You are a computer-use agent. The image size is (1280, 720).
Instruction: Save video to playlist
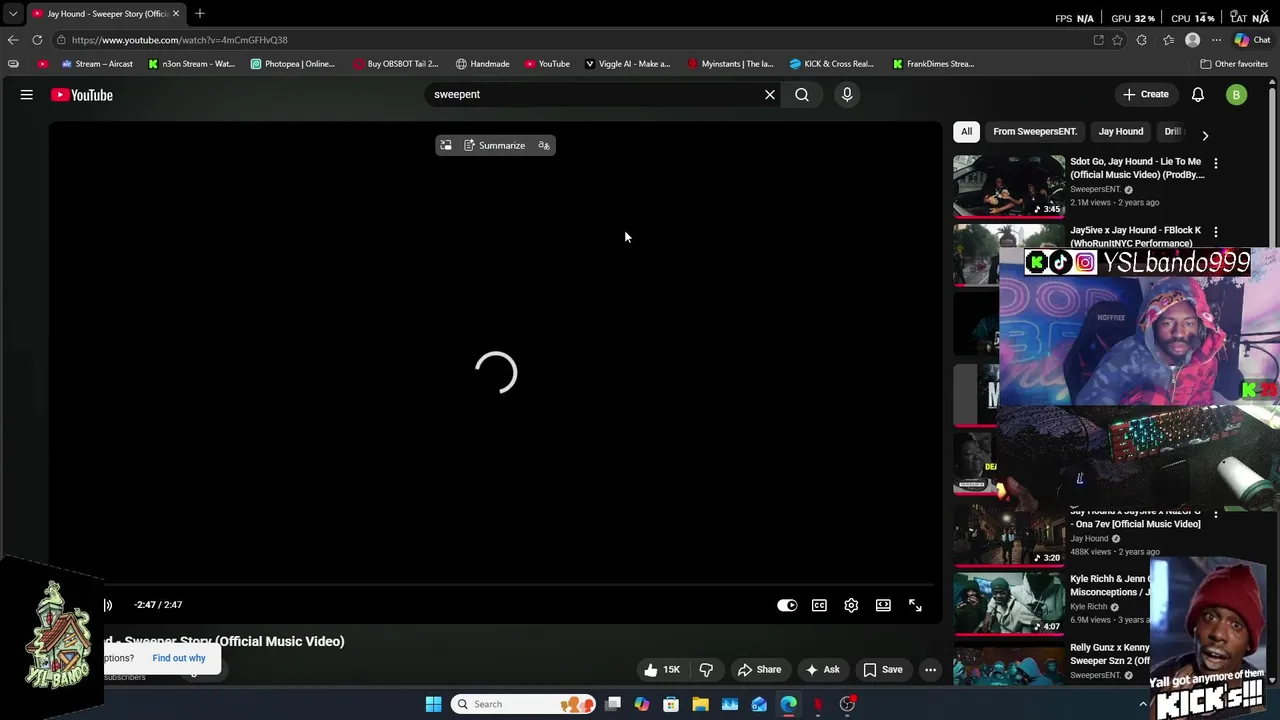883,670
